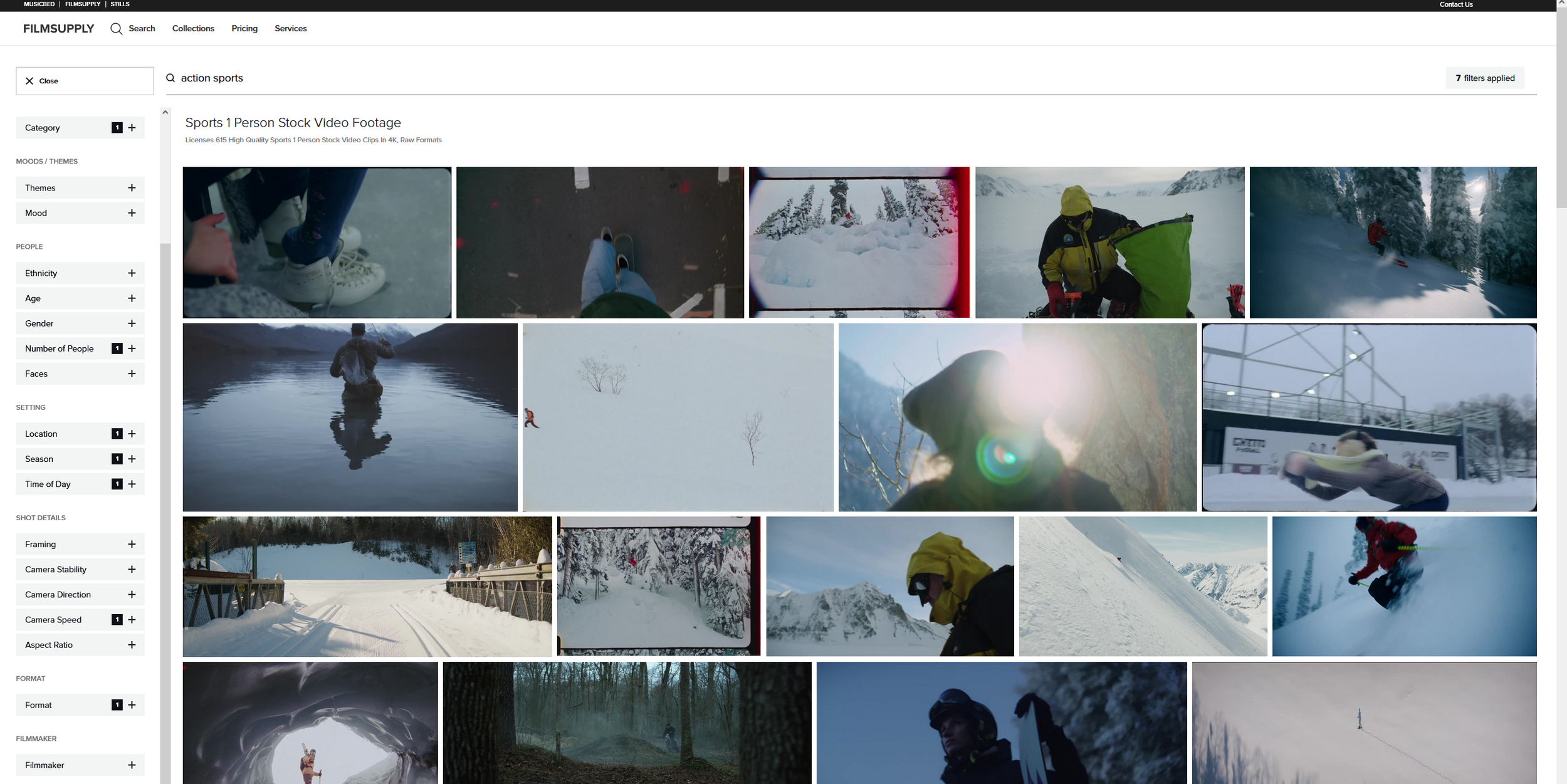
Task: Open the Collections menu item
Action: (x=193, y=29)
